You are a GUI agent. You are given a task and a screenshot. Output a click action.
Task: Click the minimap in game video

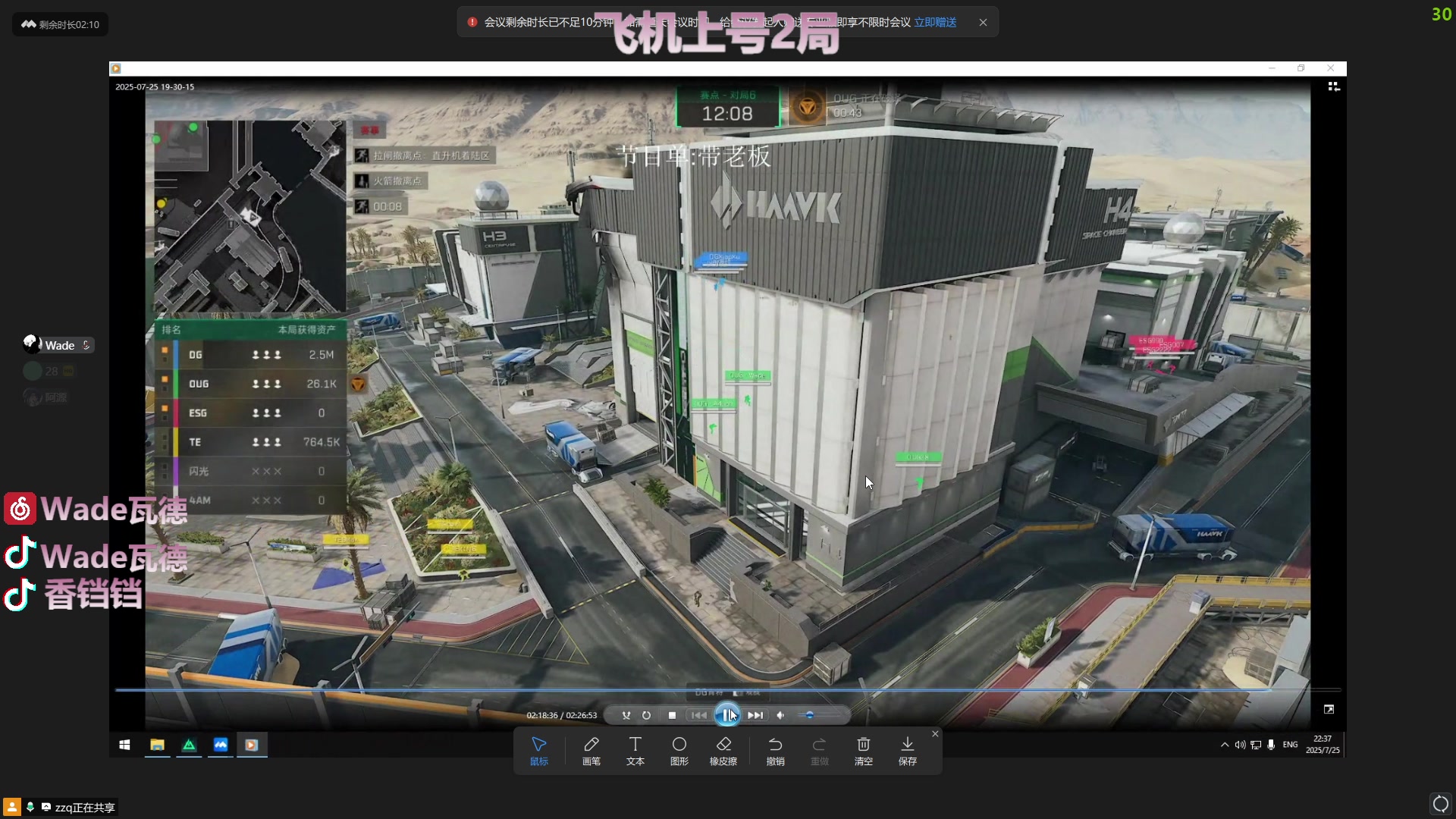(x=249, y=217)
